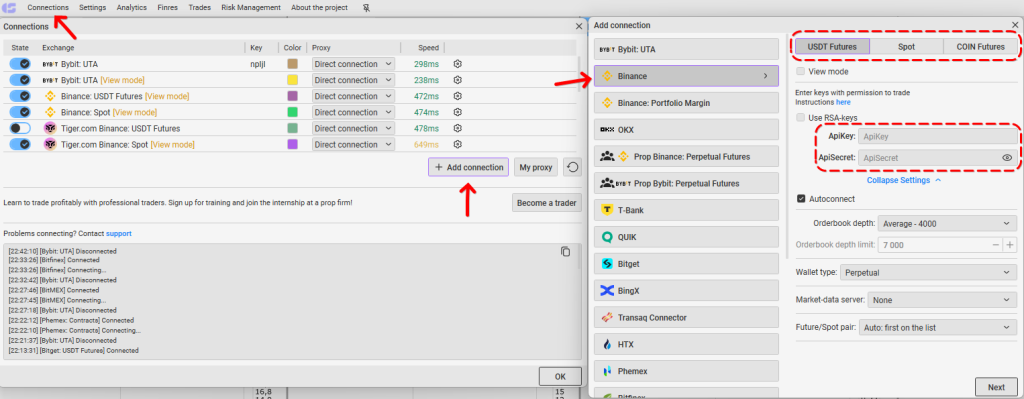Open settings gear for Tiger.com Binance: Spot

pos(458,144)
